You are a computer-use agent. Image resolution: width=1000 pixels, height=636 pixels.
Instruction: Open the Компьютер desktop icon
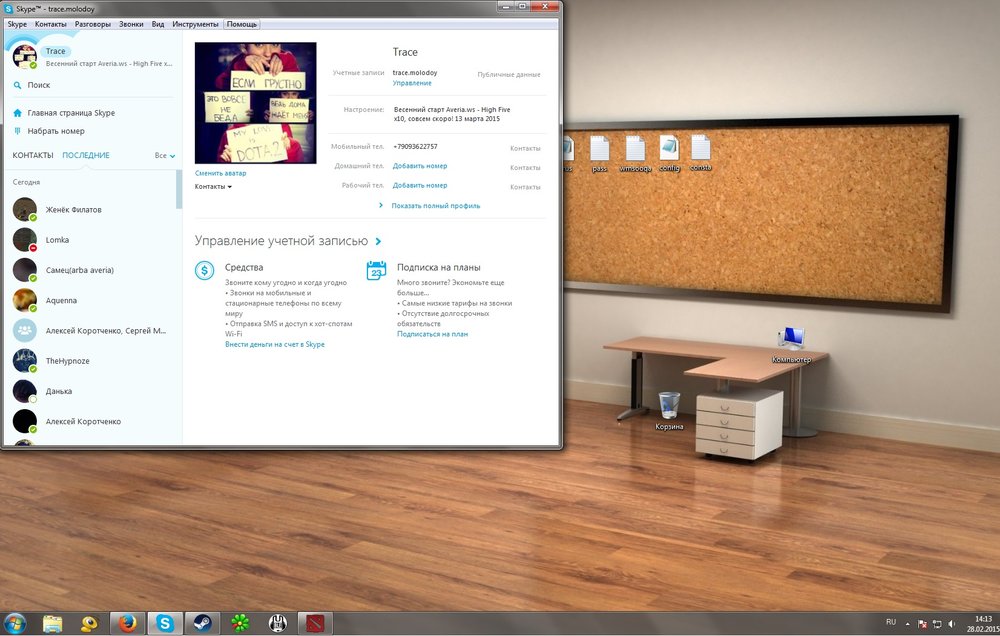(x=791, y=340)
